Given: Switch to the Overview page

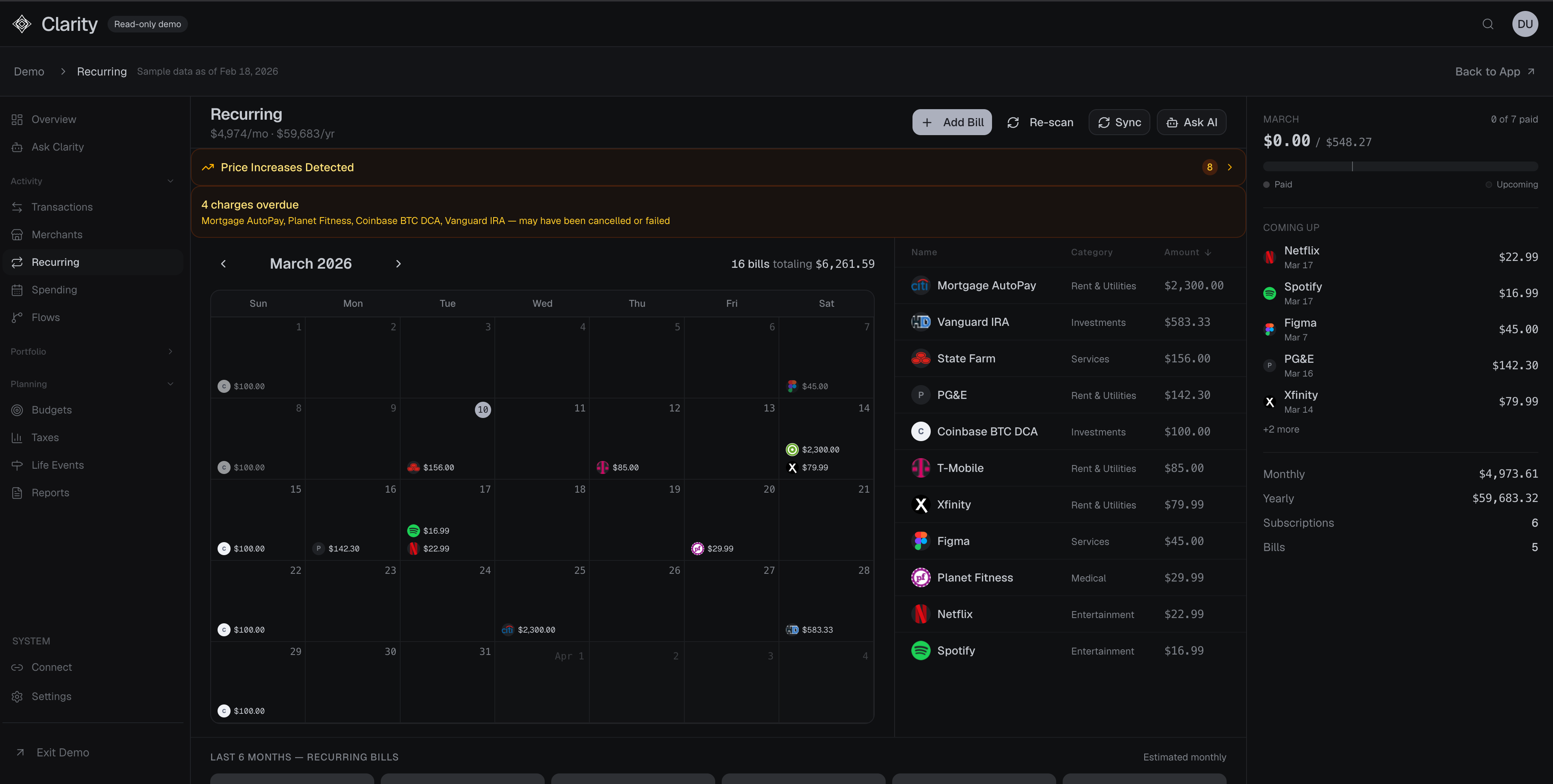Looking at the screenshot, I should (54, 119).
